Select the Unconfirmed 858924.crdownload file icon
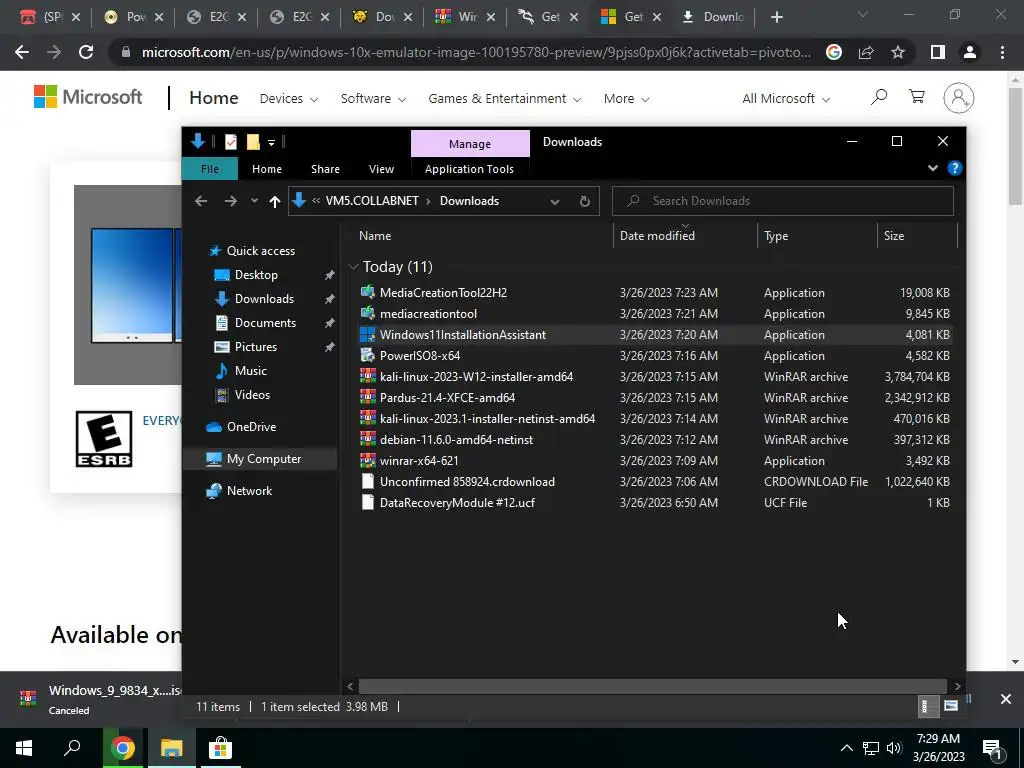1024x768 pixels. [x=368, y=481]
